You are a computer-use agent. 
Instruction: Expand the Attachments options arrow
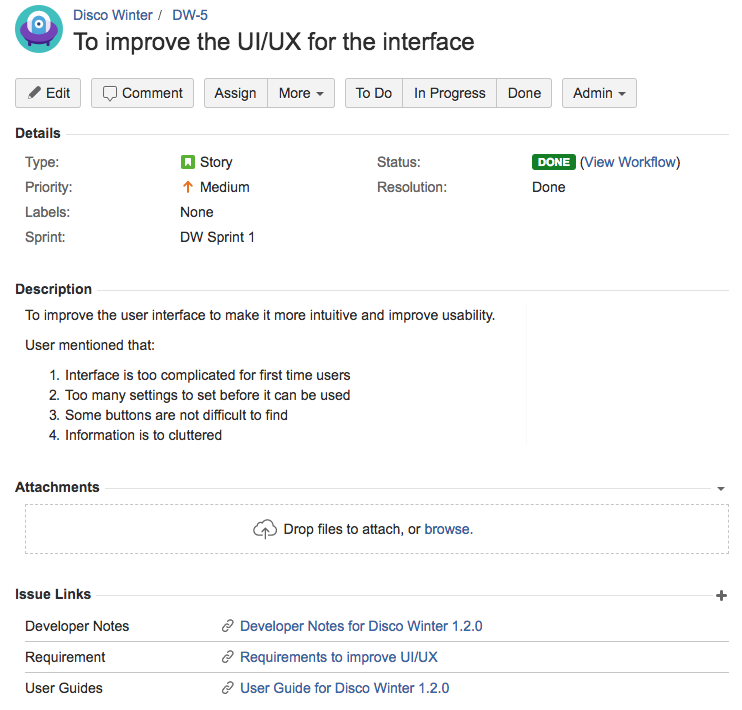pos(721,489)
